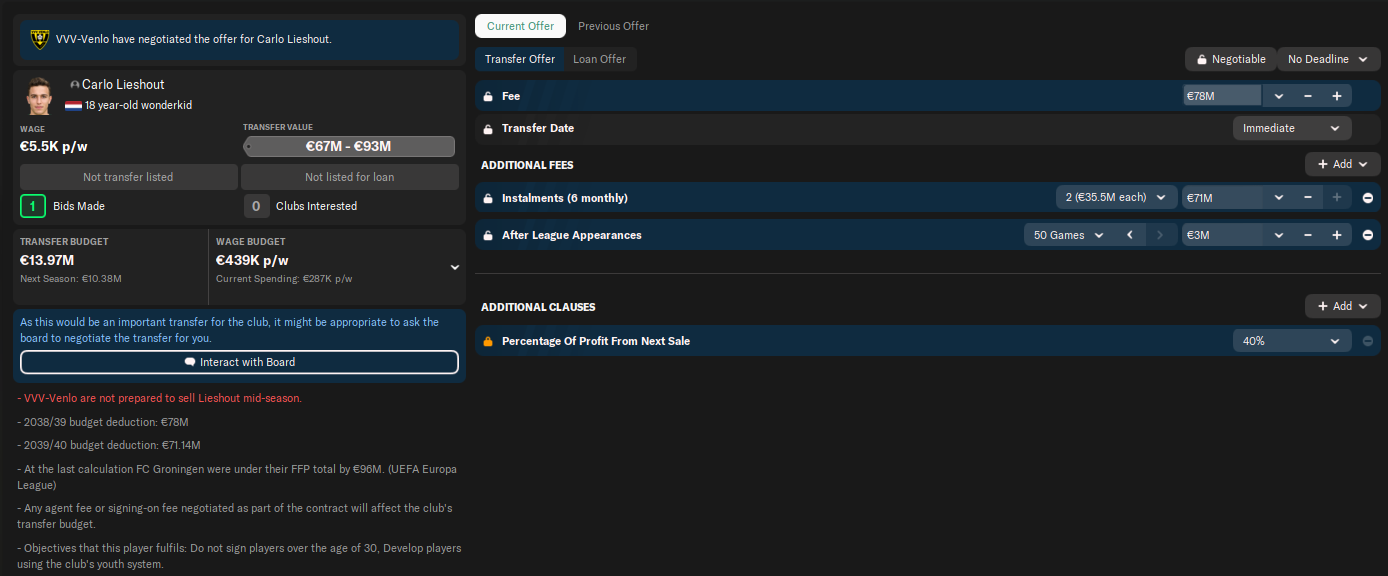
Task: Click the Not listed for loan button
Action: 350,177
